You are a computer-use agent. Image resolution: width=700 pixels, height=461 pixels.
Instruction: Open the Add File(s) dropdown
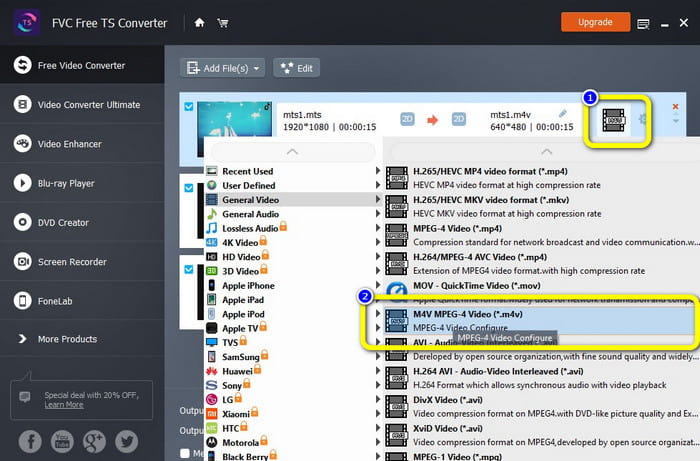tap(221, 68)
